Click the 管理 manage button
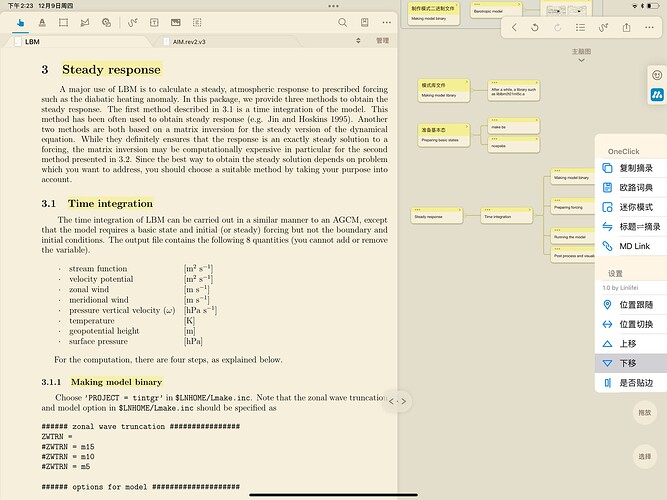The height and width of the screenshot is (500, 667). tap(382, 40)
